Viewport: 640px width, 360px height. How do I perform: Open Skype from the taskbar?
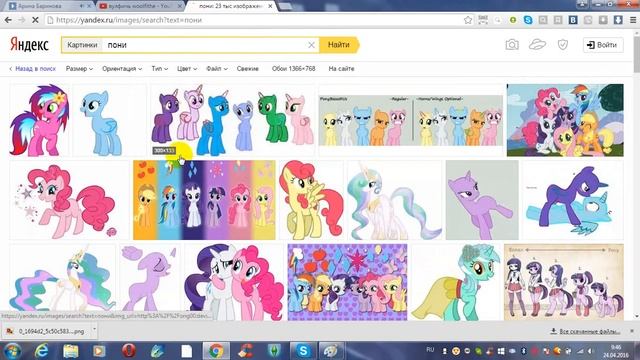303,351
